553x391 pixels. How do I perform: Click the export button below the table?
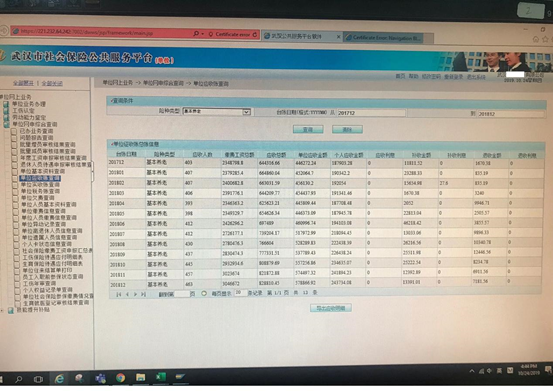pos(330,308)
